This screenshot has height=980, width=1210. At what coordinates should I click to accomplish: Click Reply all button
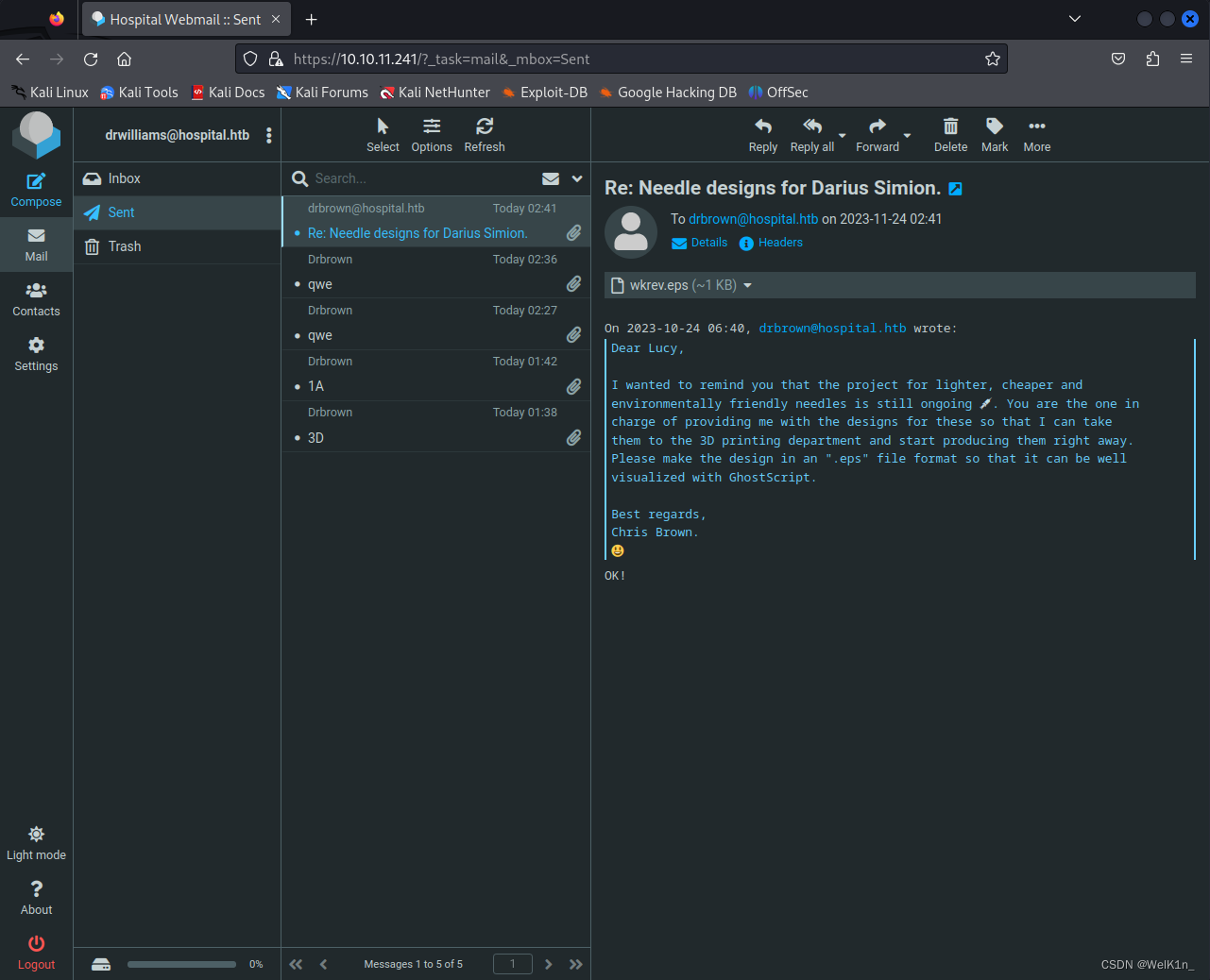point(812,135)
